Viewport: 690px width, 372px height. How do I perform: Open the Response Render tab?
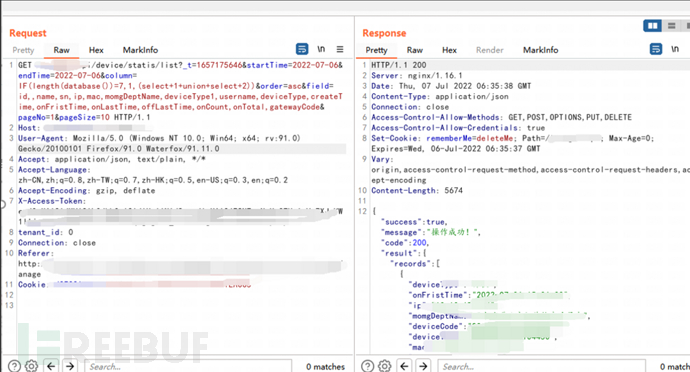pos(489,50)
